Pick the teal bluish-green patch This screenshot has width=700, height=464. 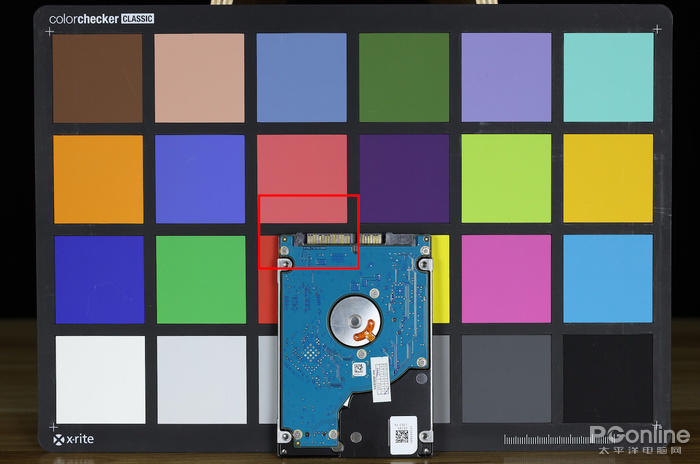click(x=608, y=77)
